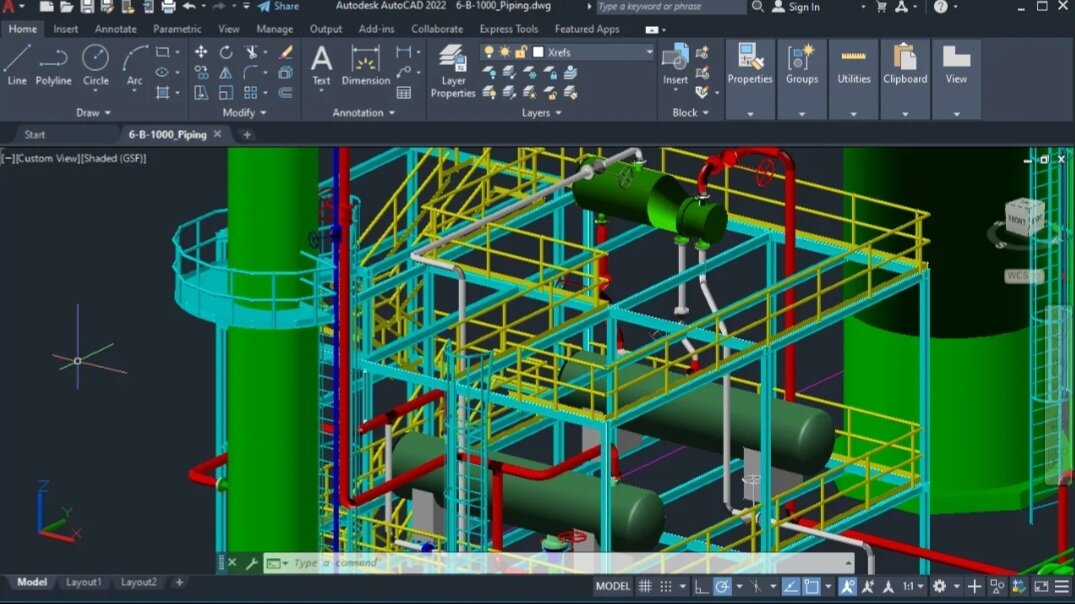Select the Polyline tool
This screenshot has height=604, width=1075.
click(x=53, y=65)
